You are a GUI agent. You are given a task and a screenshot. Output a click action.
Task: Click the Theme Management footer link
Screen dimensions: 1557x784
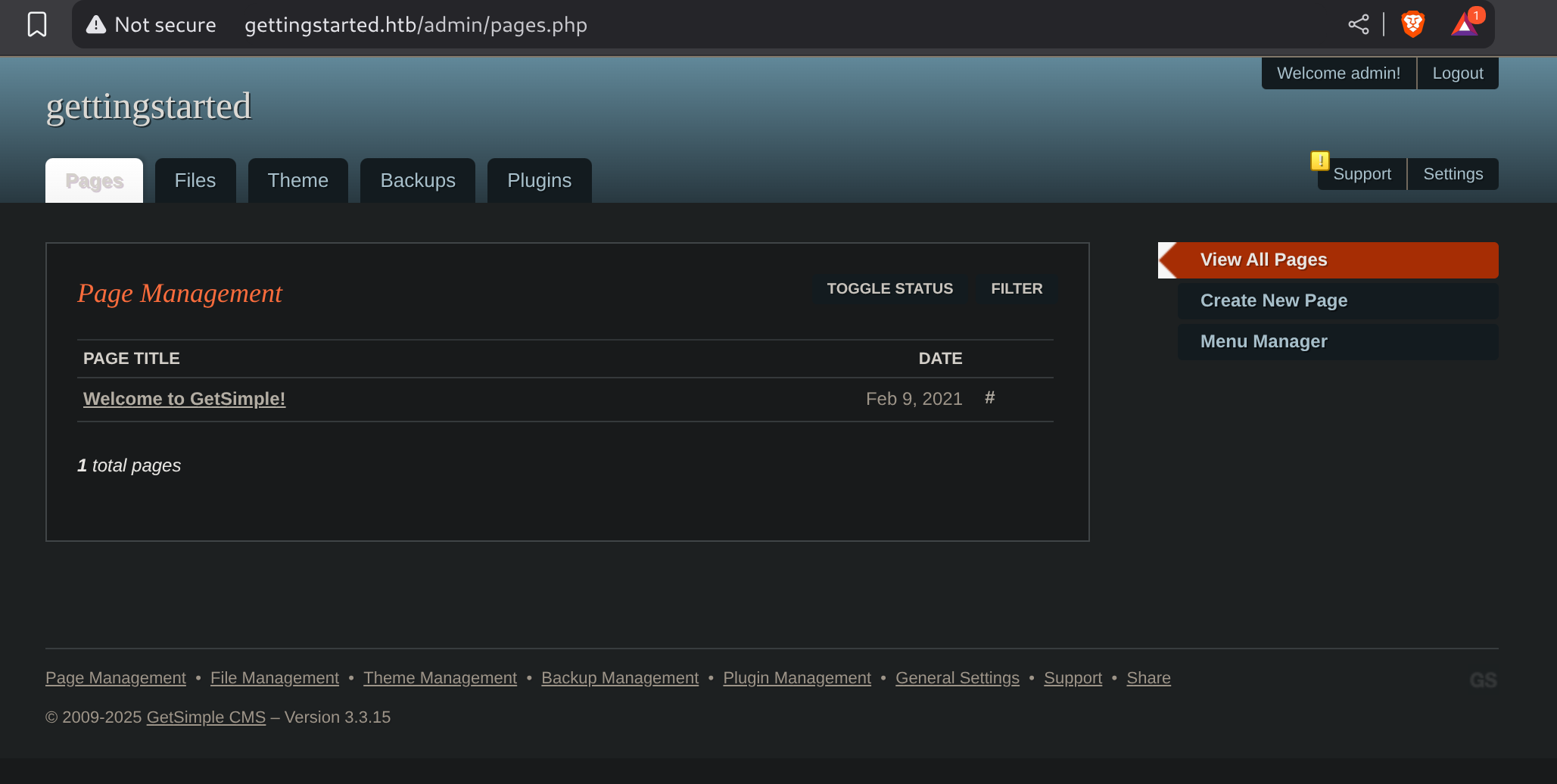[x=440, y=678]
